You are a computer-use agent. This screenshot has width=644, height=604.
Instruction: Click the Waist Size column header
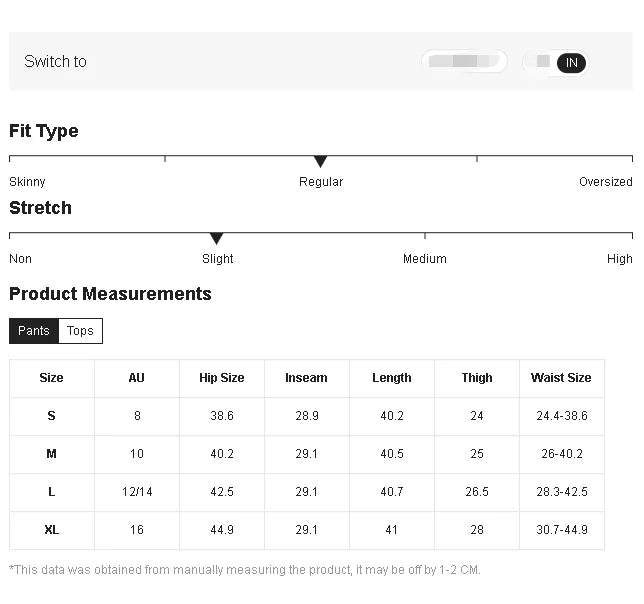[560, 378]
